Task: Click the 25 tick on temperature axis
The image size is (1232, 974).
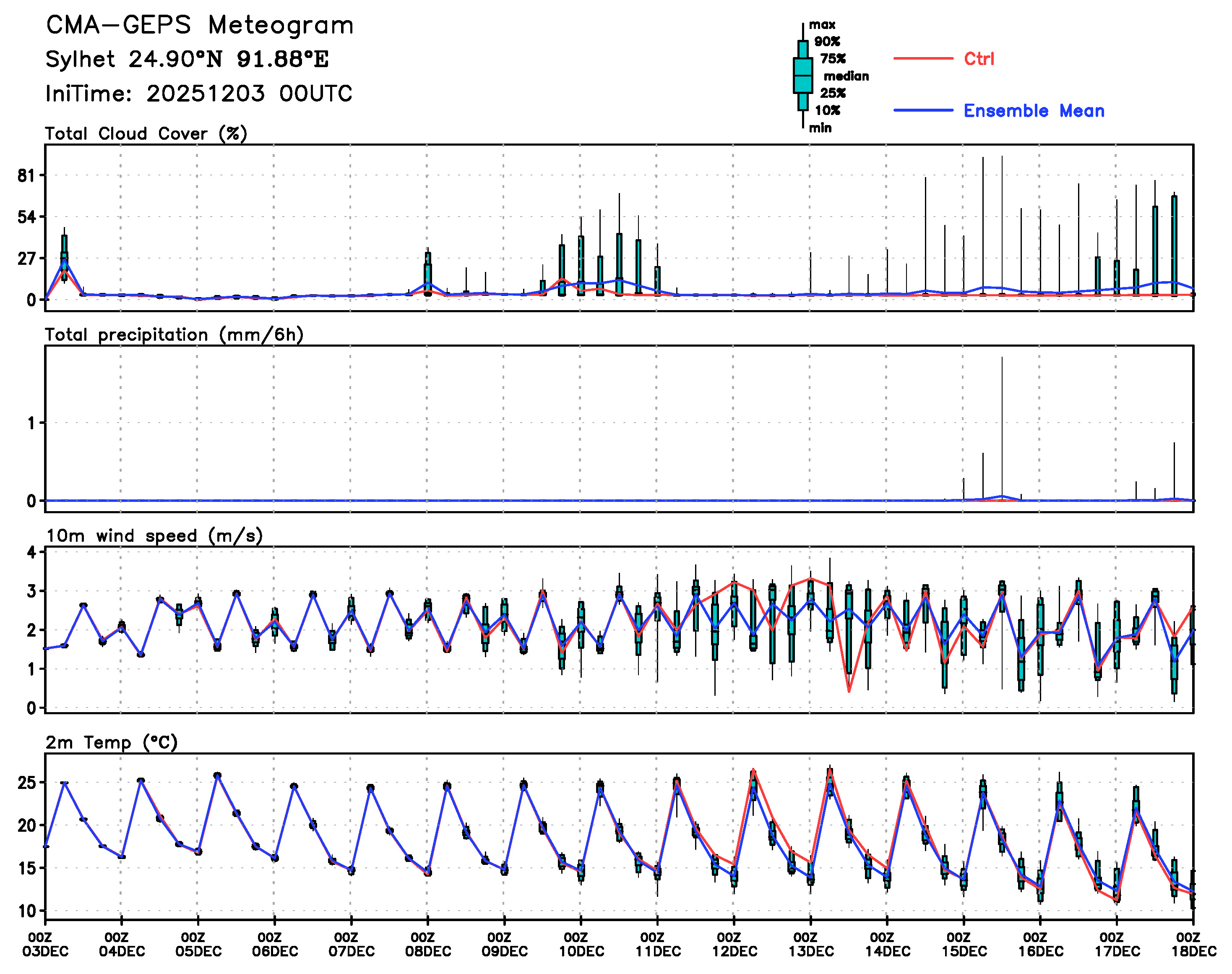Action: [x=26, y=782]
